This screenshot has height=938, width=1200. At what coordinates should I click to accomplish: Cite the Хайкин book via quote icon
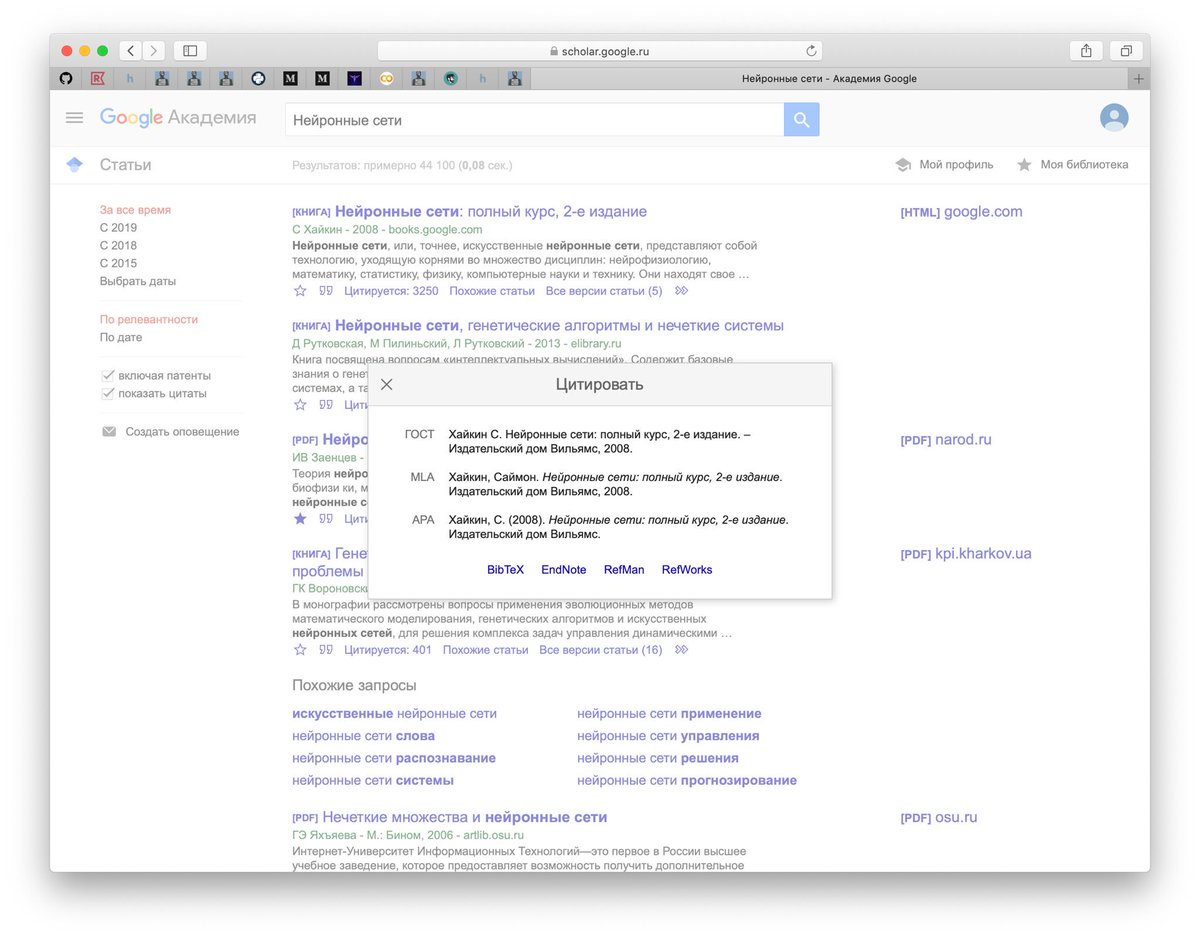[x=325, y=291]
